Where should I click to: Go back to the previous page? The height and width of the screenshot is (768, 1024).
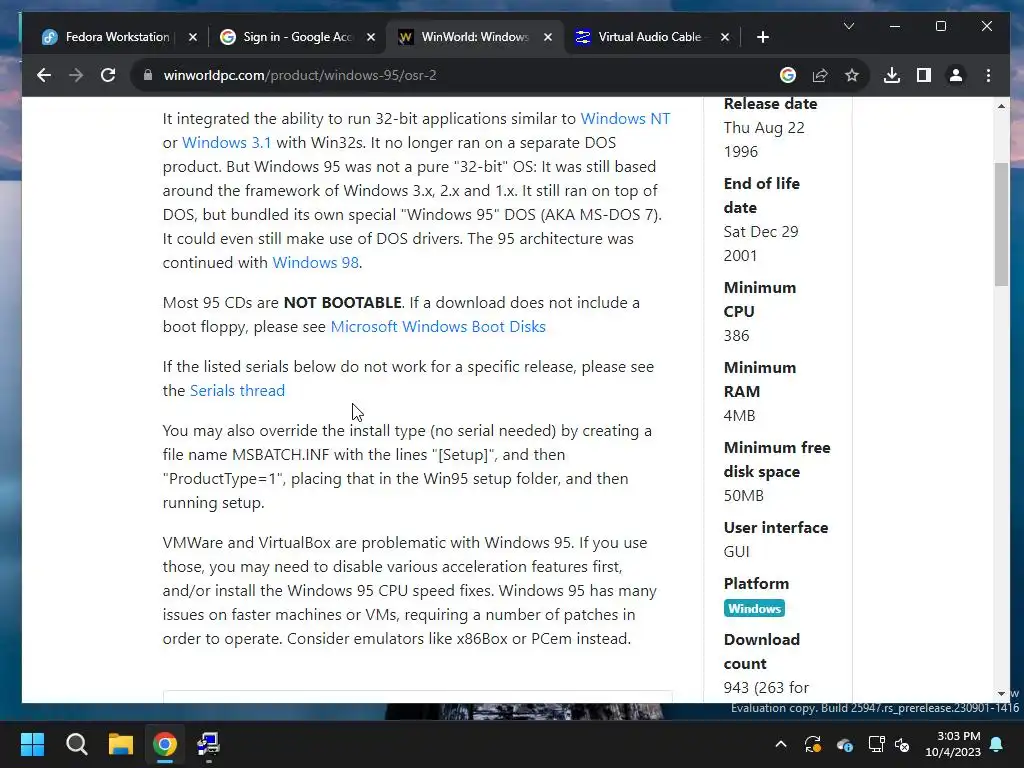(44, 75)
